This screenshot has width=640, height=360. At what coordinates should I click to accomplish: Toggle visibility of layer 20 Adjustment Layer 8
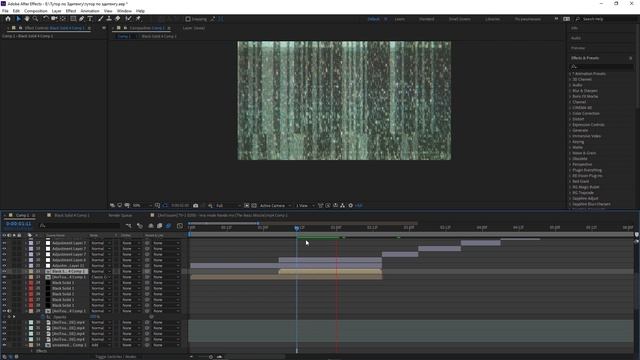pyautogui.click(x=4, y=260)
